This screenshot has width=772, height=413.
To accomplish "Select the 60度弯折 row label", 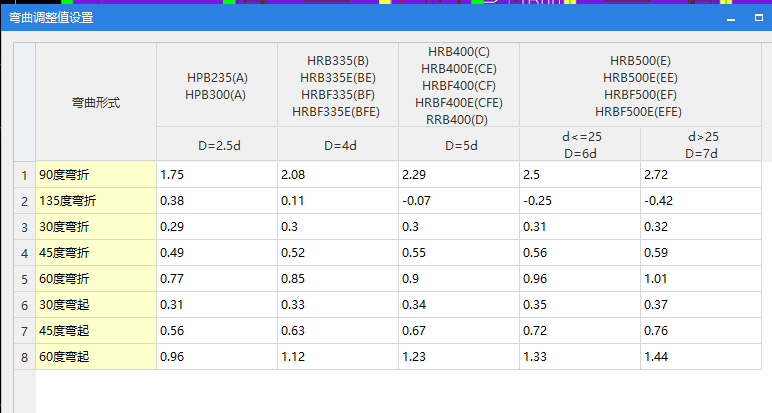I will [96, 279].
